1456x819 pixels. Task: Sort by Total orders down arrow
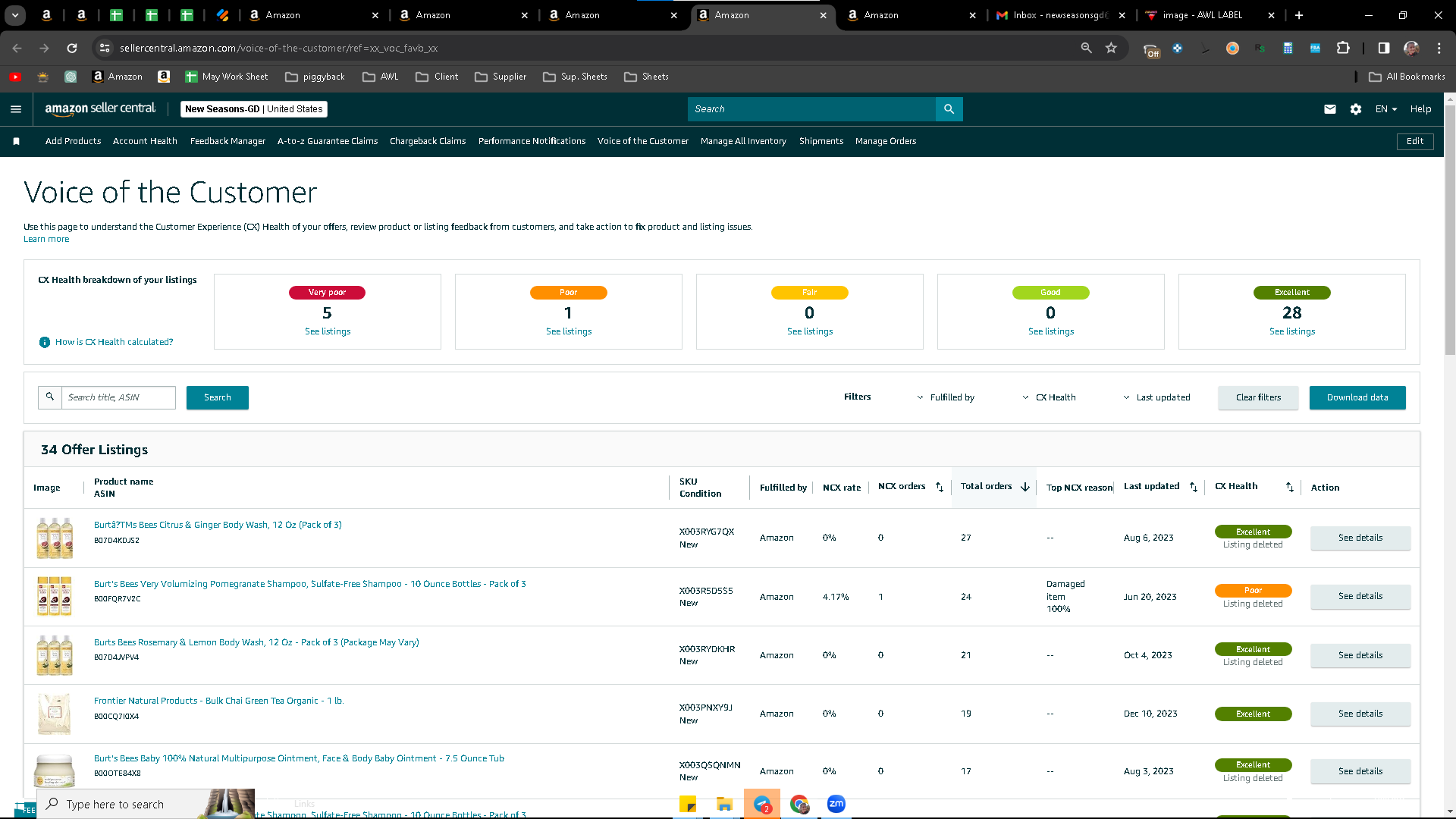(x=1025, y=487)
